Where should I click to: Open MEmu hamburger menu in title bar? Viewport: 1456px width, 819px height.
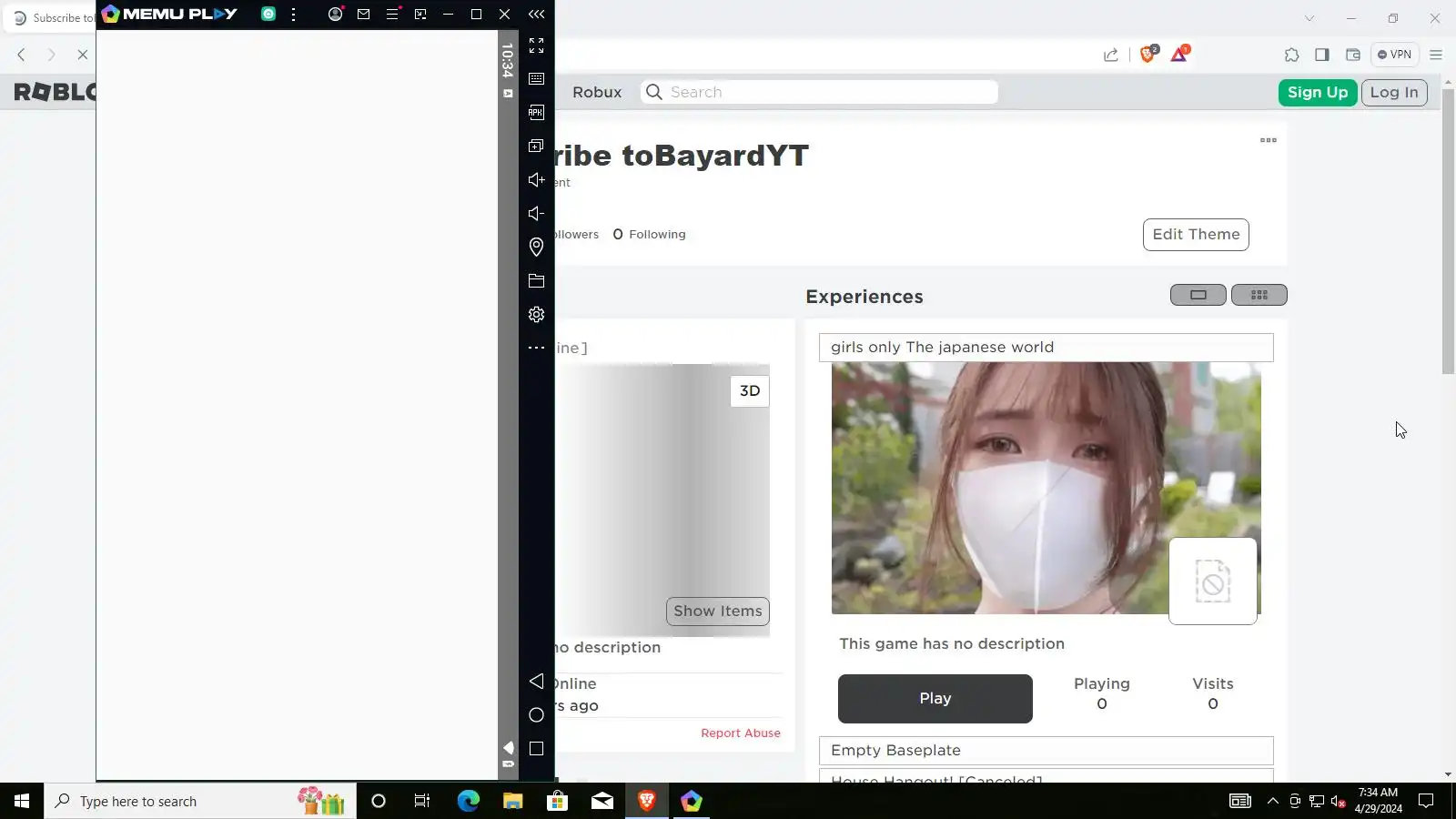(392, 15)
